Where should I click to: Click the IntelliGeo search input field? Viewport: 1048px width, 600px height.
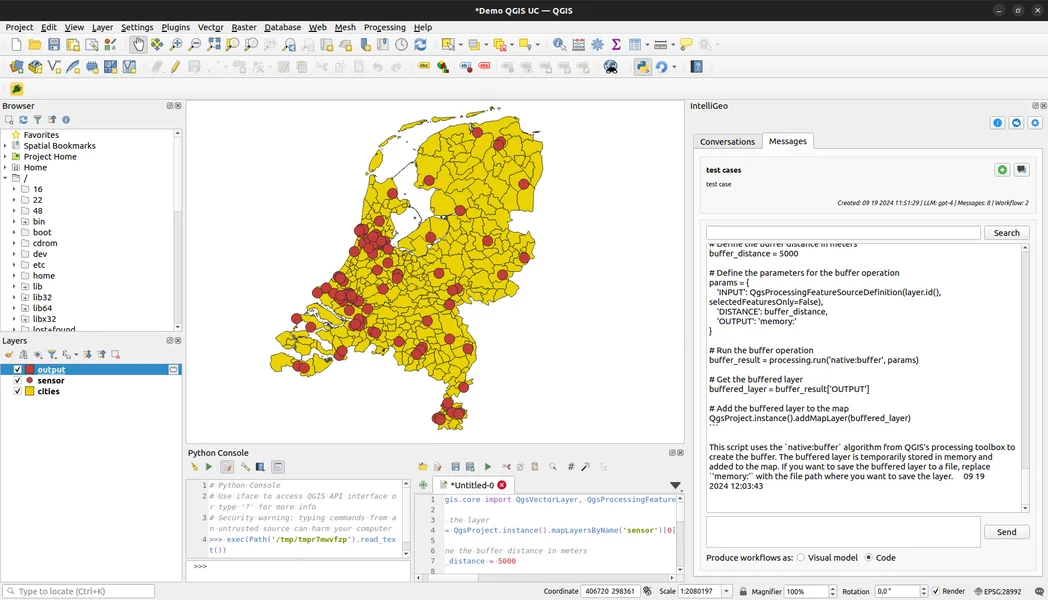click(843, 233)
